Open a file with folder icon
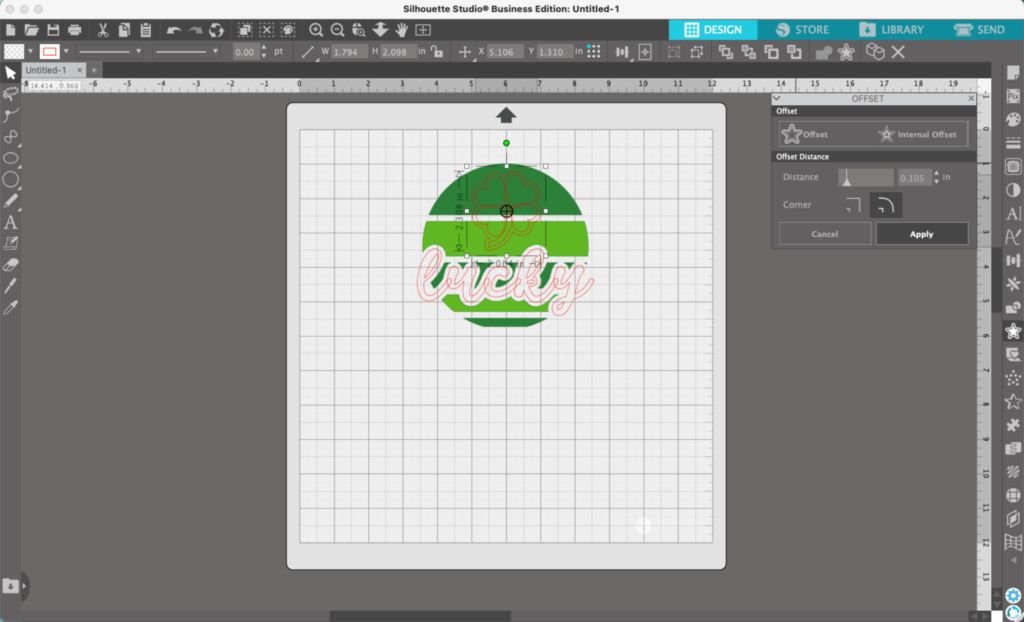Viewport: 1024px width, 622px height. point(31,30)
